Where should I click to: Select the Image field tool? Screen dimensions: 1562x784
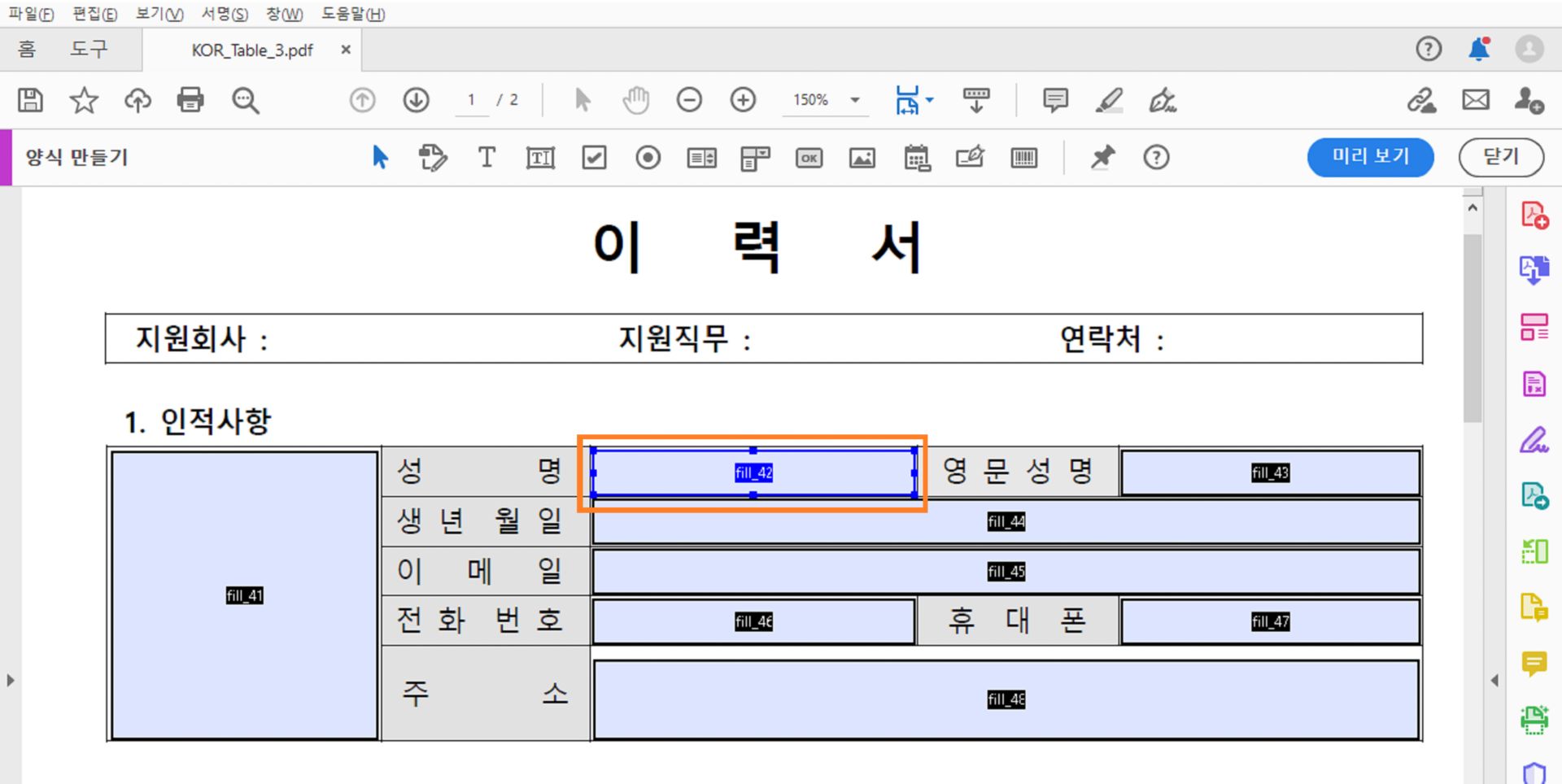point(862,157)
